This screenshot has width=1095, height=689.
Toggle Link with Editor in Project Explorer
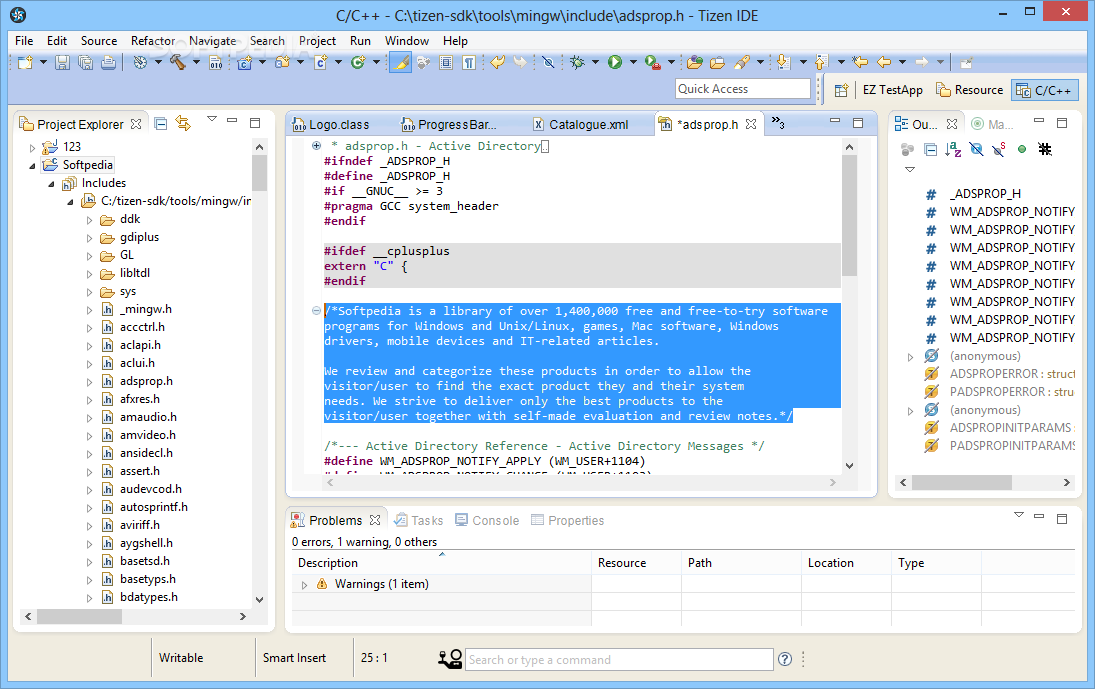point(183,124)
